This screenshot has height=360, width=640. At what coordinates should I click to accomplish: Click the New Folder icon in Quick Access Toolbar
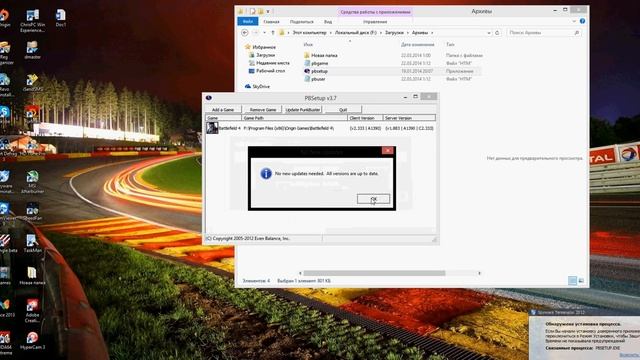[x=260, y=11]
